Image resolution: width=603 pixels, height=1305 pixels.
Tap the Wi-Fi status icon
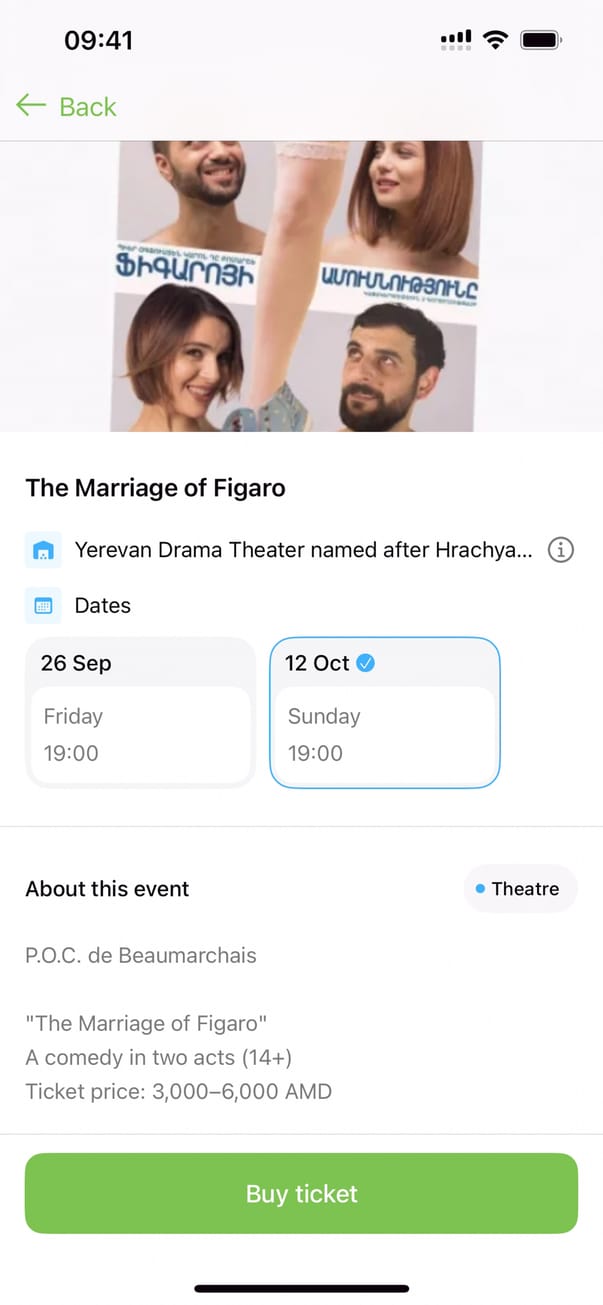pos(494,40)
